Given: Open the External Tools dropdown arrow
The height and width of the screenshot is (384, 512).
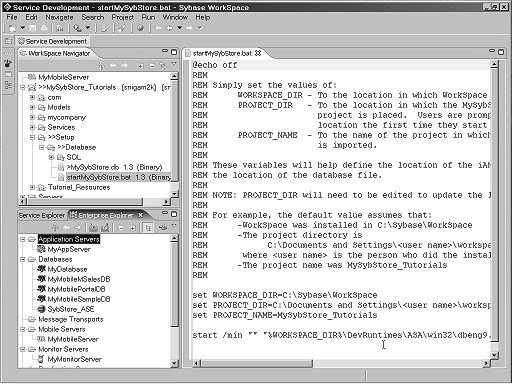Looking at the screenshot, I should (88, 28).
